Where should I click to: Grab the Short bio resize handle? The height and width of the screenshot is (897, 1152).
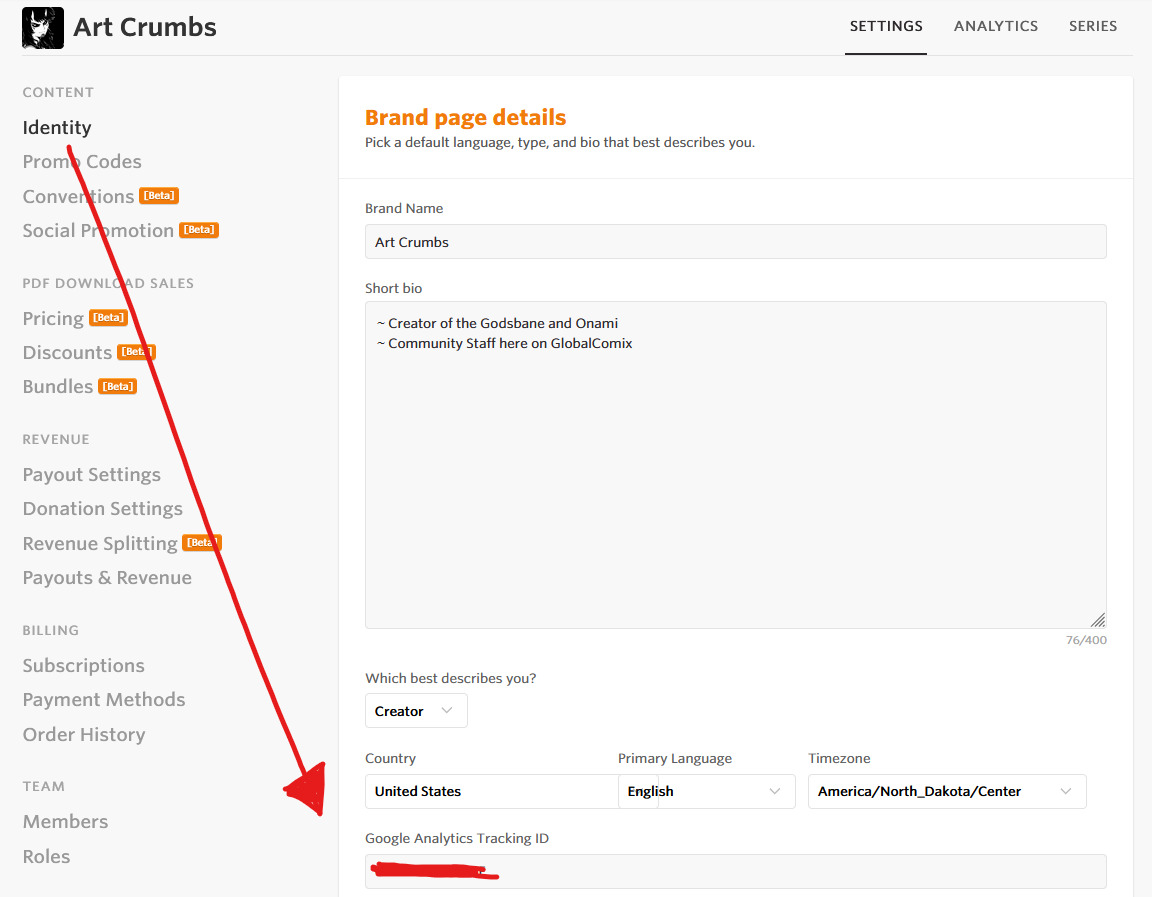pos(1098,619)
